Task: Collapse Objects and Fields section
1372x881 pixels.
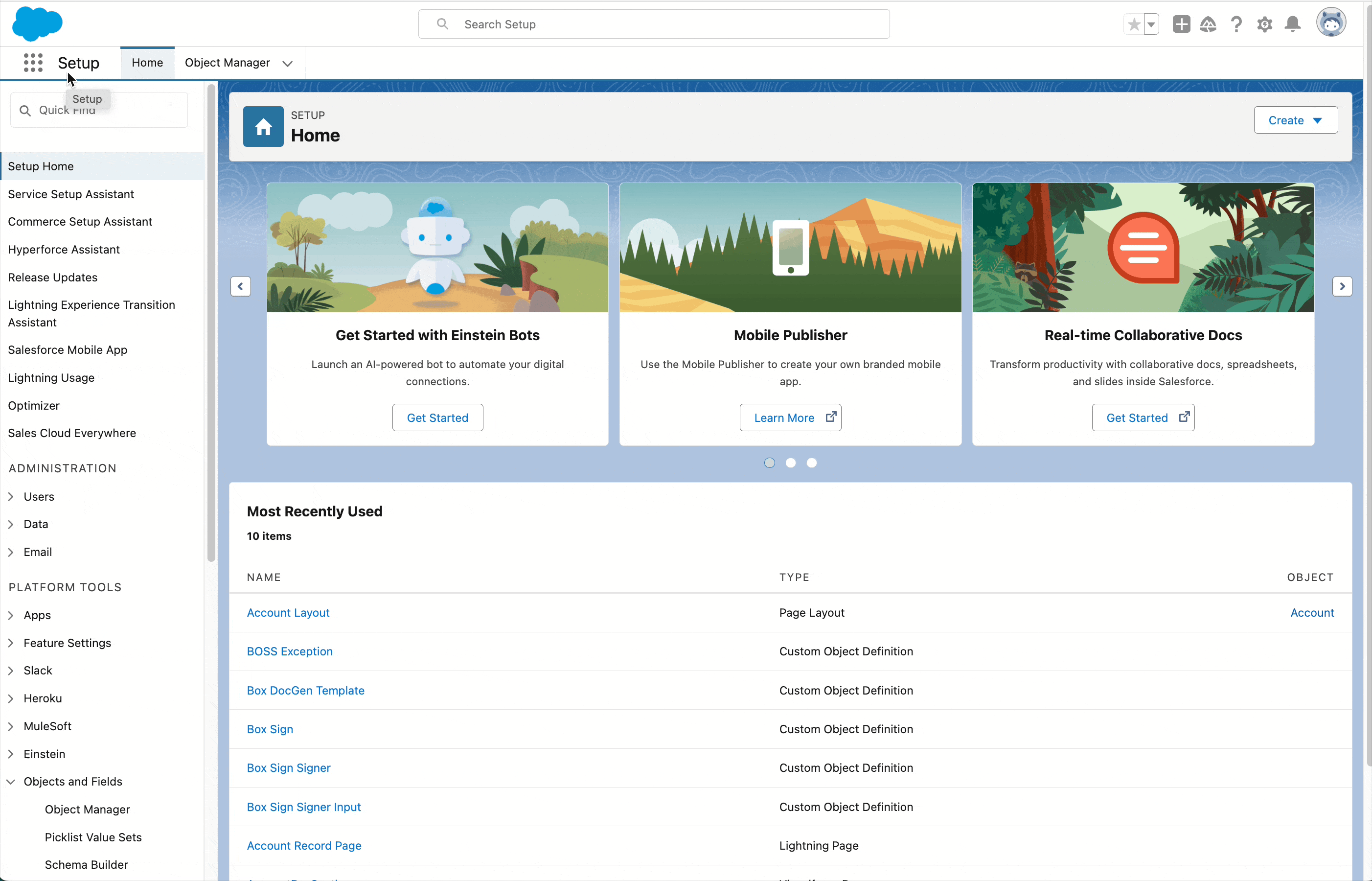Action: coord(11,782)
